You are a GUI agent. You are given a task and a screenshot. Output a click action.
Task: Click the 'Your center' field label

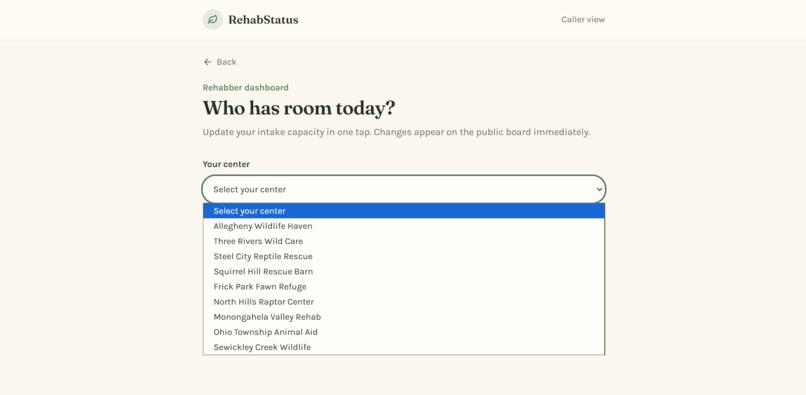[x=226, y=164]
